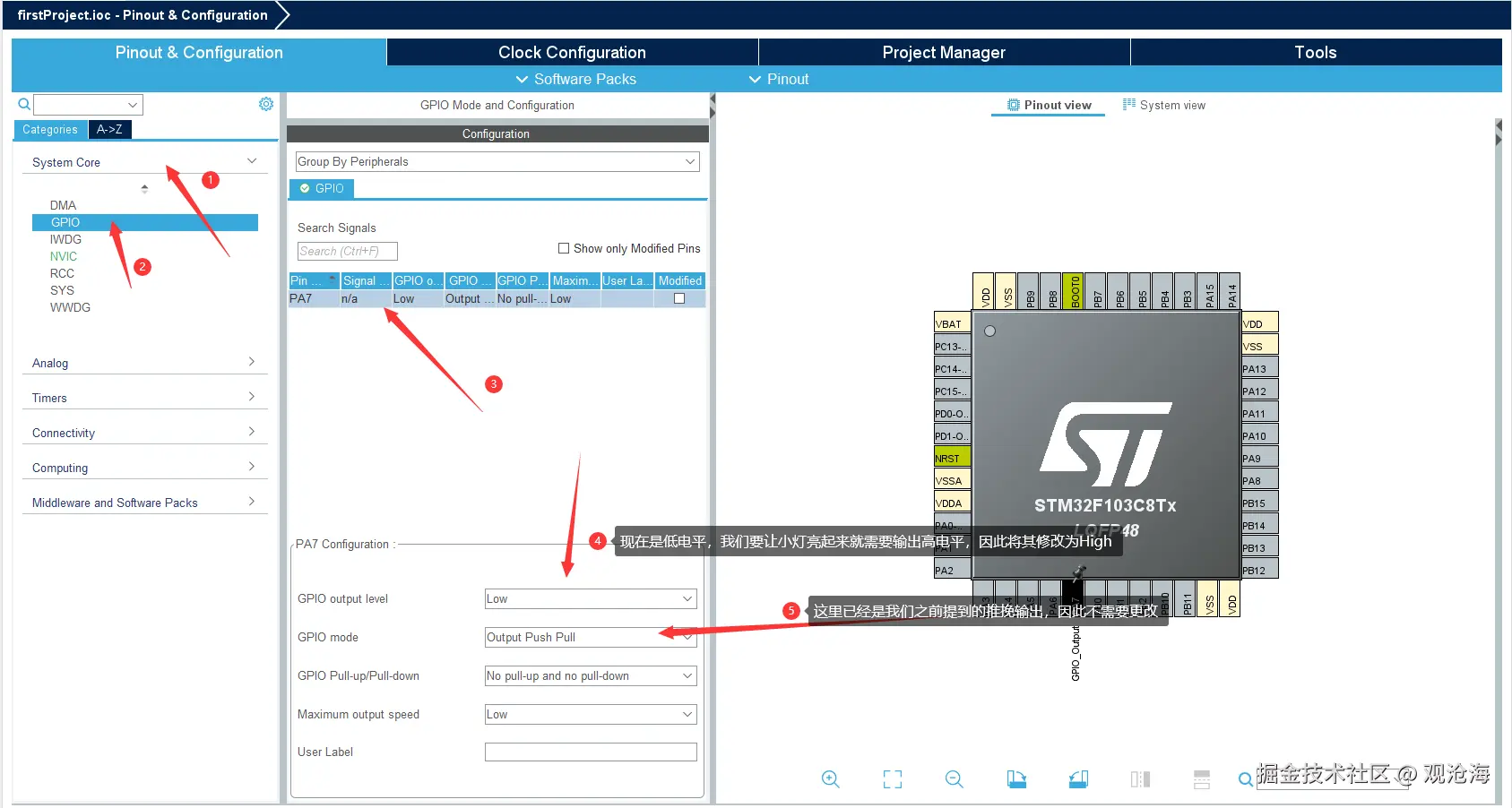This screenshot has width=1512, height=808.
Task: Switch to the A->Z tab
Action: click(109, 129)
